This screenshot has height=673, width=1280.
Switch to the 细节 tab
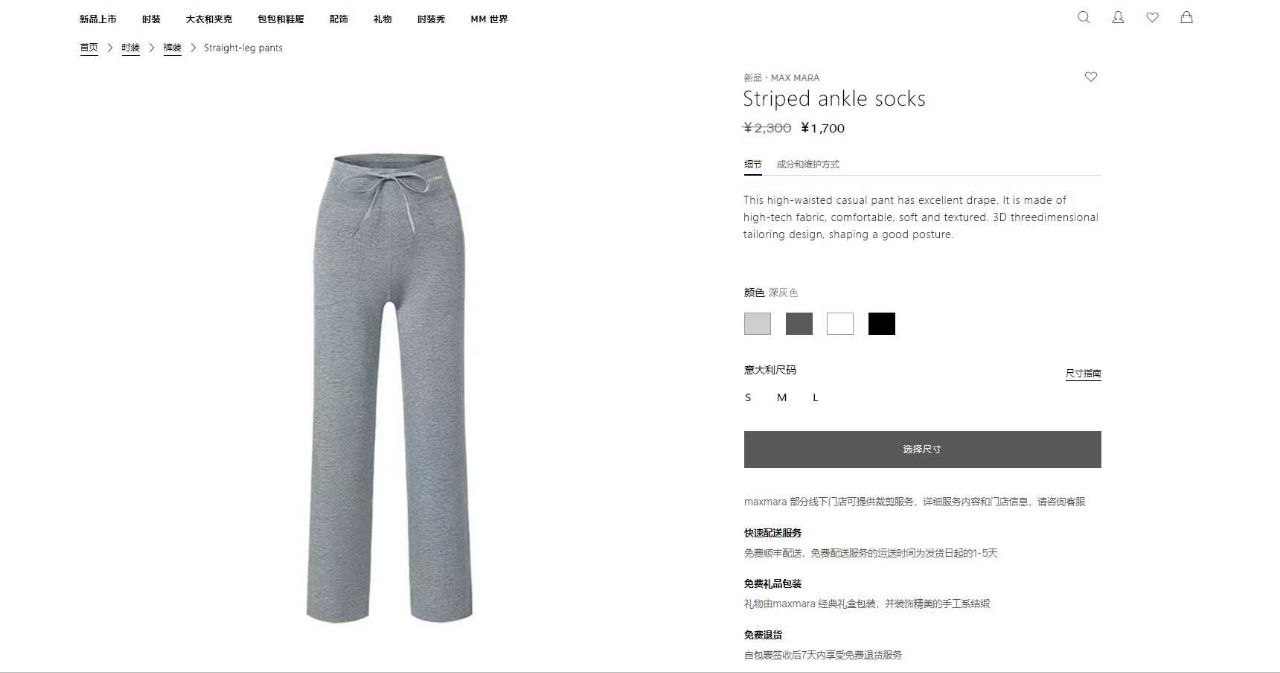753,164
